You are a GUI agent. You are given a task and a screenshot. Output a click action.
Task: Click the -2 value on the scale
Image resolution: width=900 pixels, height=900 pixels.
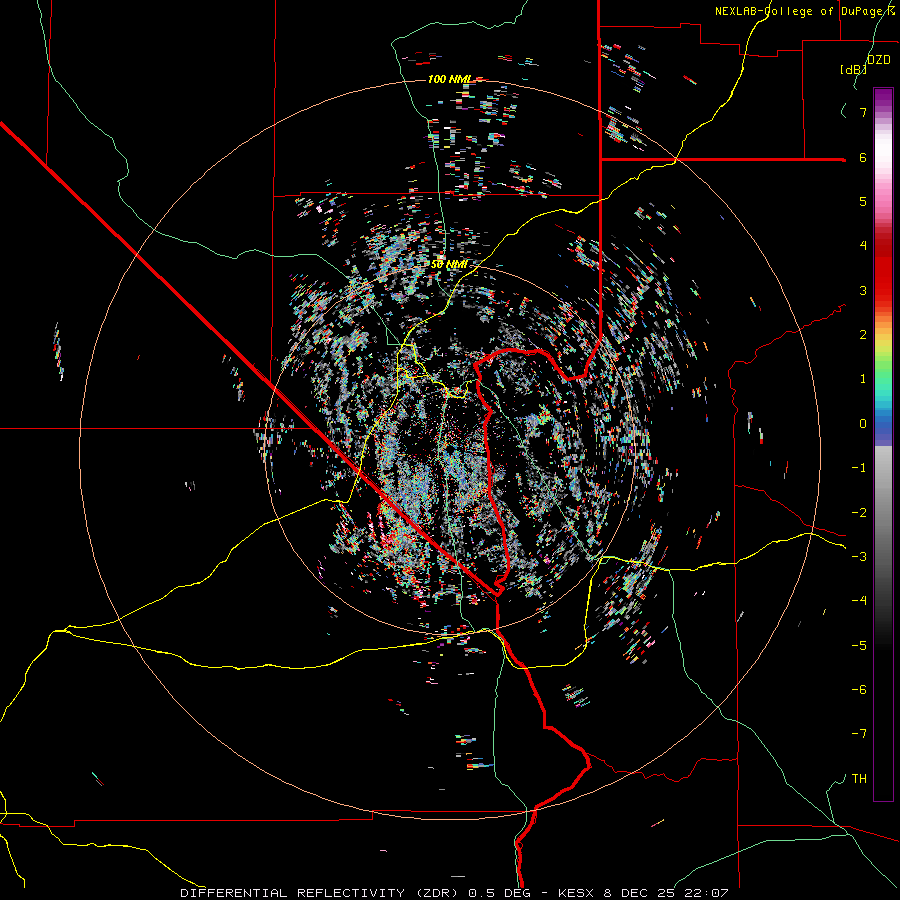pyautogui.click(x=859, y=513)
